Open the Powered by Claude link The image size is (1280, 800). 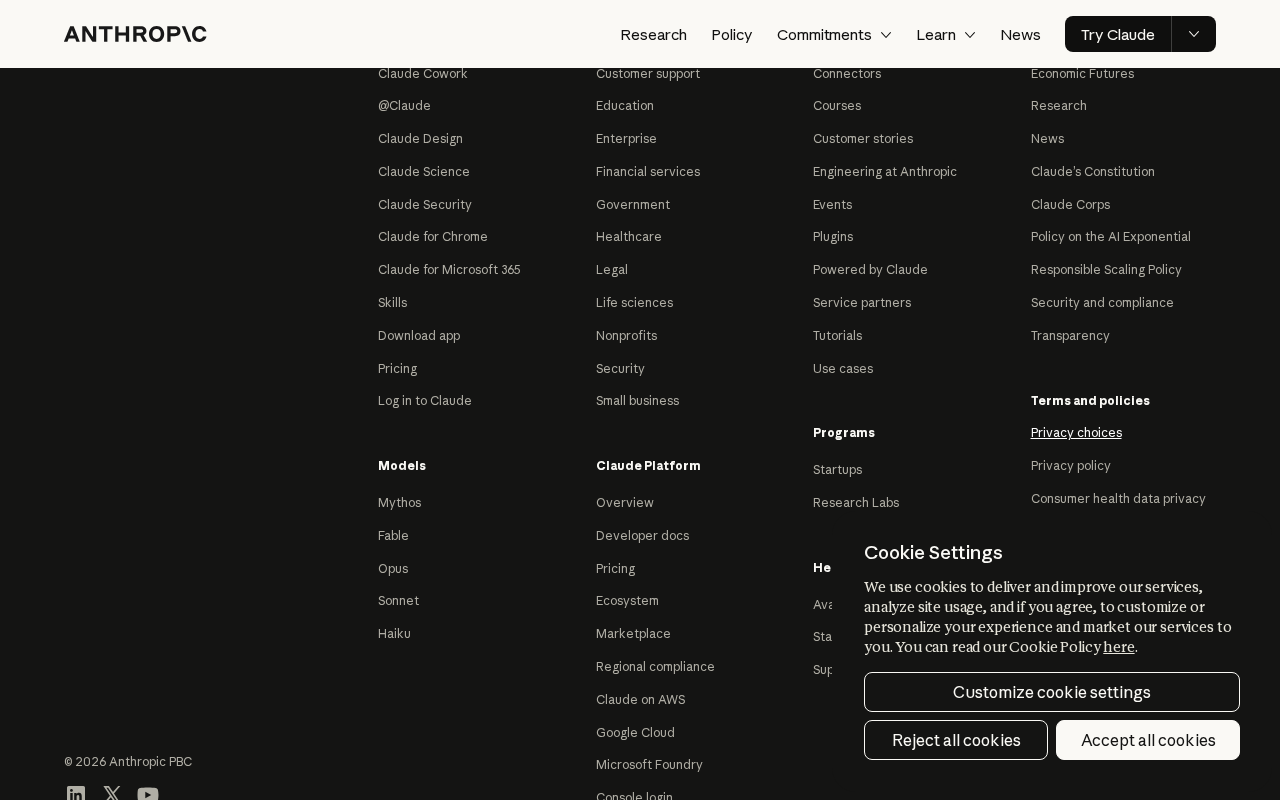pyautogui.click(x=870, y=269)
